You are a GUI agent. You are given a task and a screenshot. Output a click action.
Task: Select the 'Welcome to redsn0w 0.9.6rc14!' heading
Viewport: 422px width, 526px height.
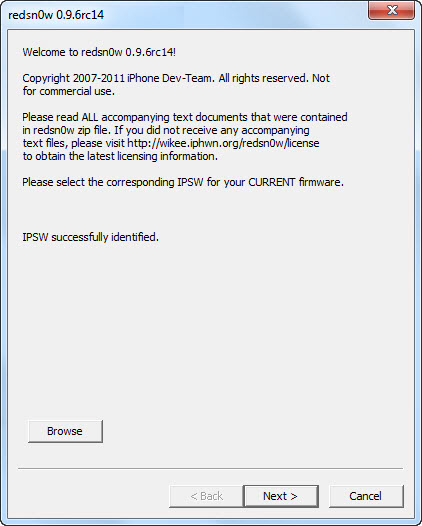click(x=99, y=52)
